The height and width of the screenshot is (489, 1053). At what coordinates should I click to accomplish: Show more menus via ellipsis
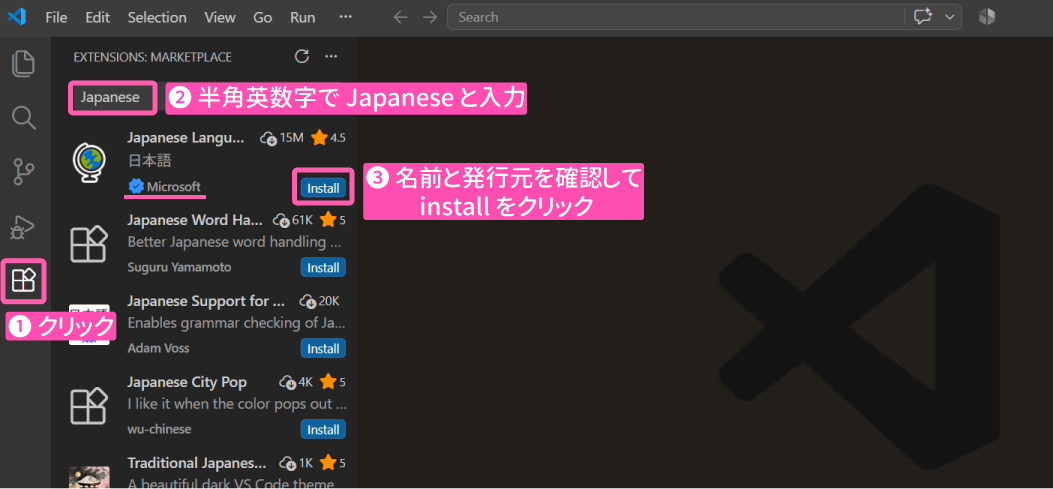pyautogui.click(x=346, y=17)
